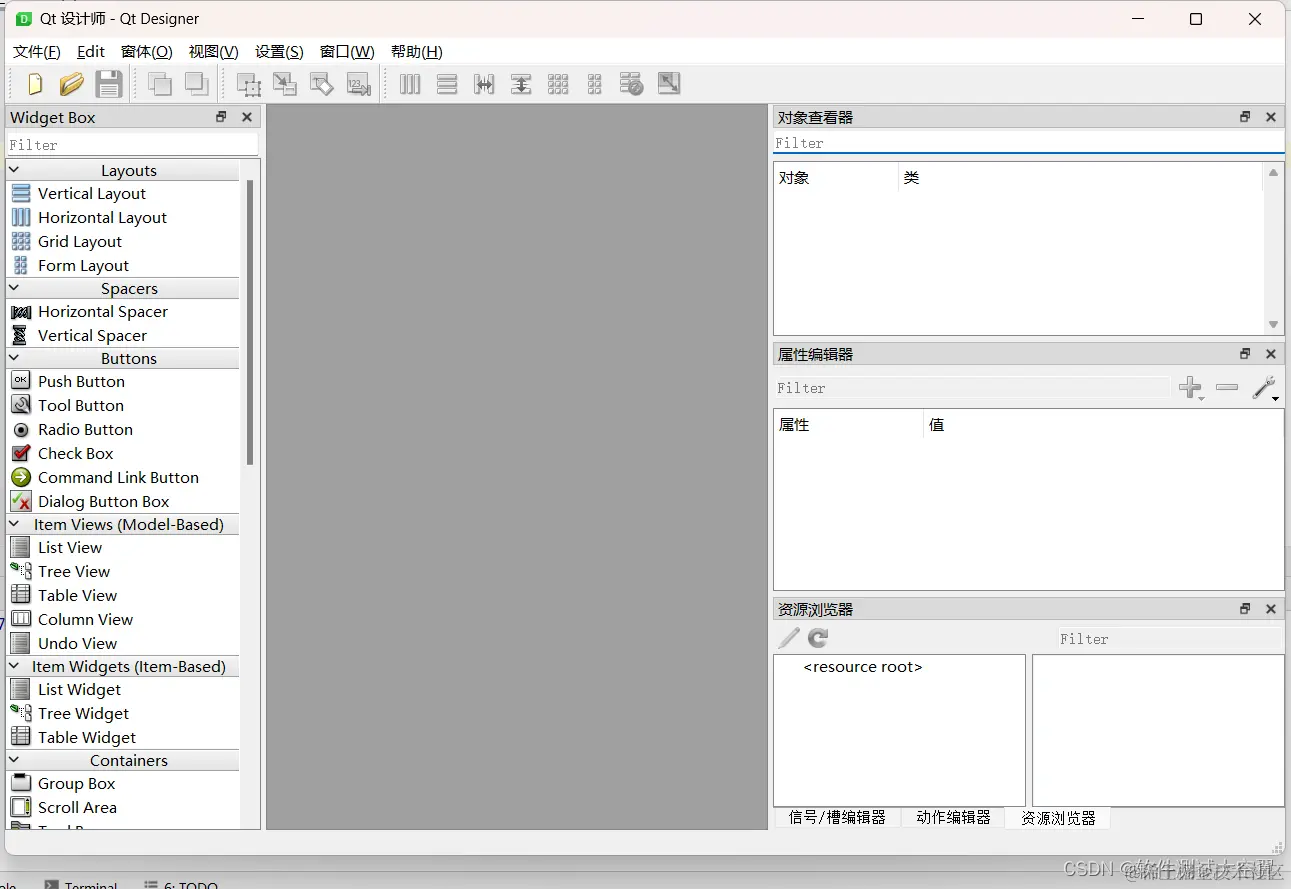Click the Widget Box vertical scrollbar
The image size is (1291, 889).
(x=250, y=322)
